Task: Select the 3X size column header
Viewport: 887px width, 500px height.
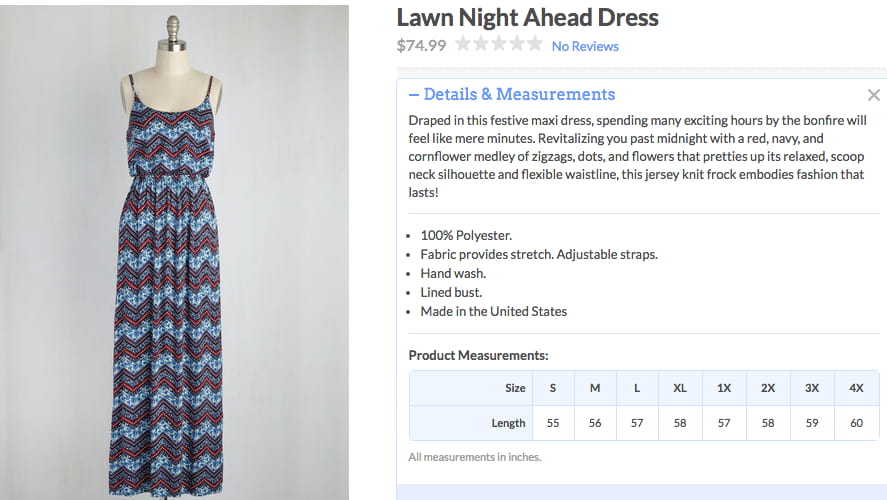Action: [x=812, y=388]
